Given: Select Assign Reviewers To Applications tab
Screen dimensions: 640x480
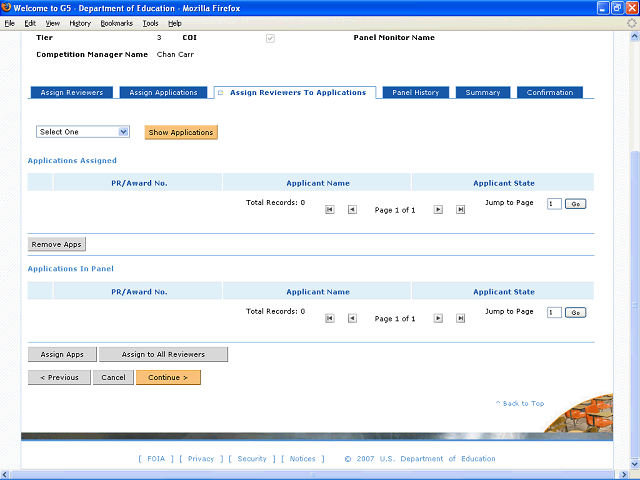Looking at the screenshot, I should click(x=295, y=92).
